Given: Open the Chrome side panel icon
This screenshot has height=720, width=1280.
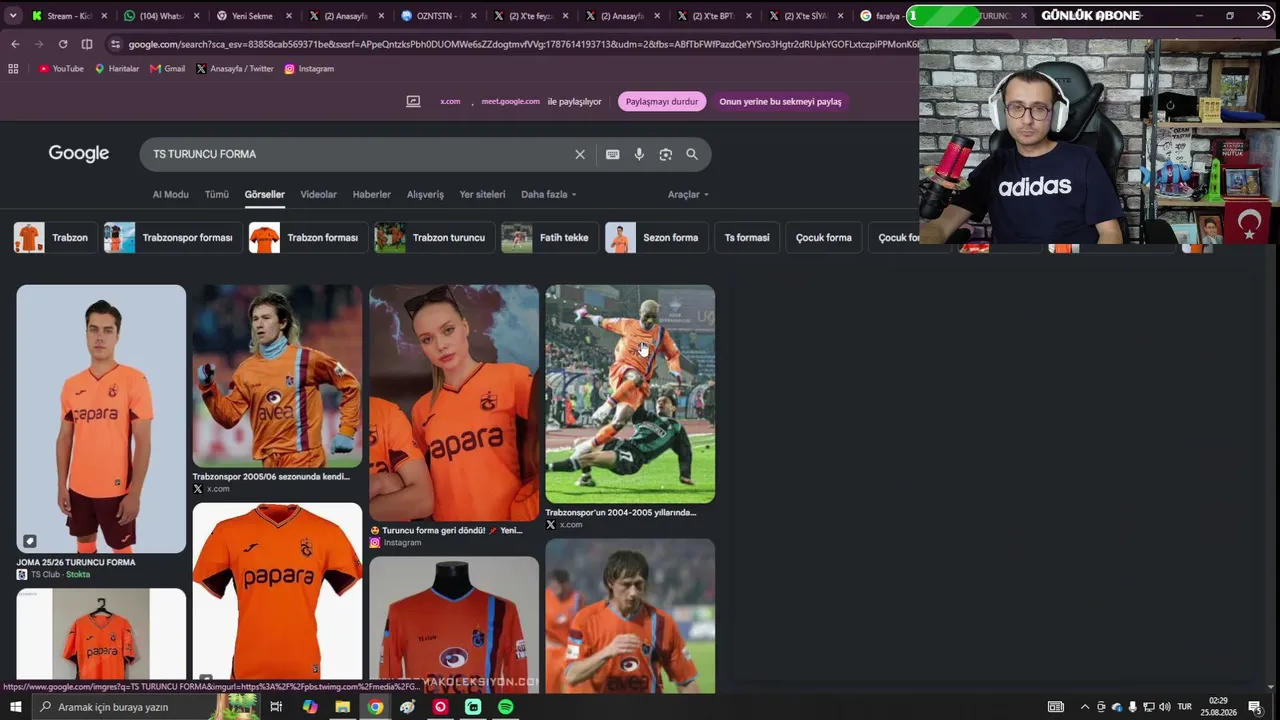Looking at the screenshot, I should click(x=87, y=44).
